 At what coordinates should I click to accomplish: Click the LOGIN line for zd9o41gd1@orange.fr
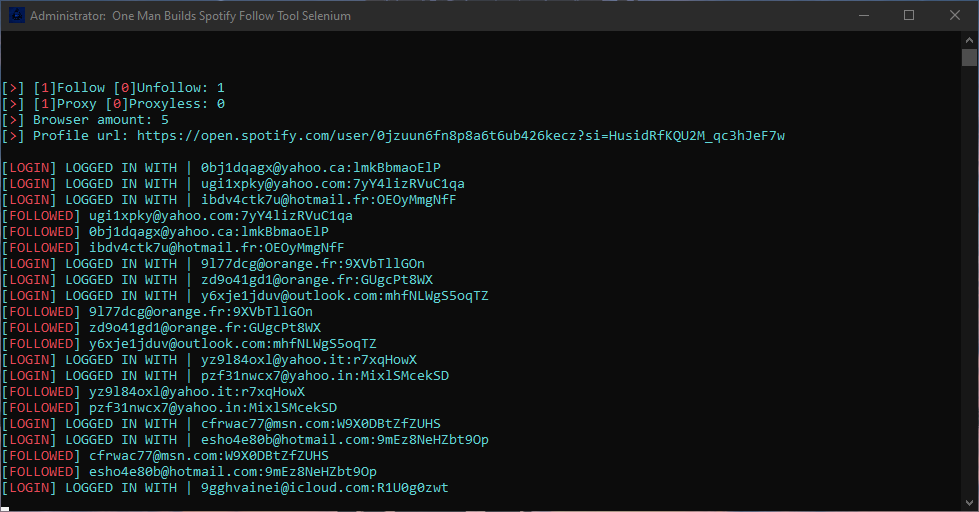(x=217, y=280)
